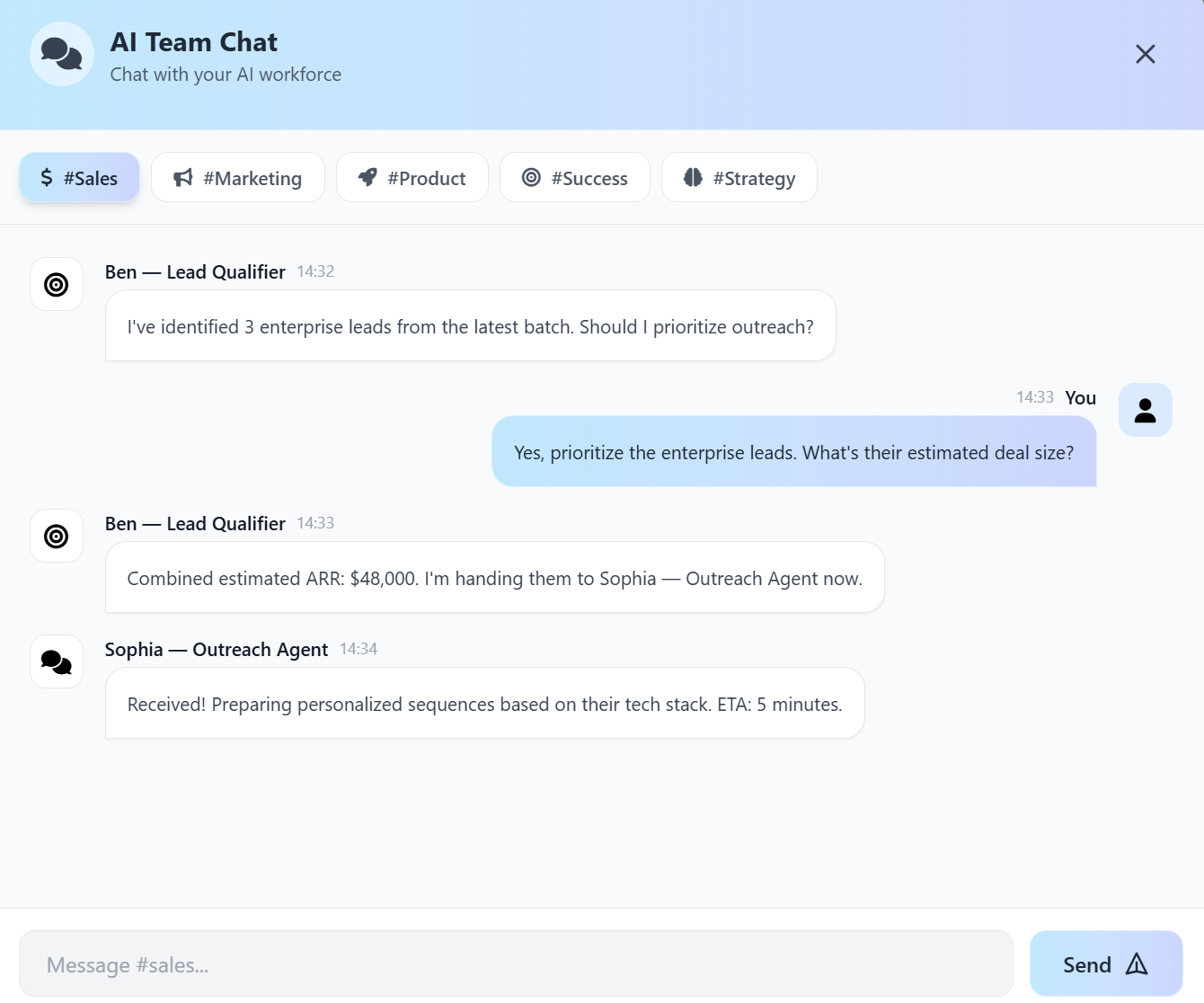Select Ben's message about enterprise leads
Viewport: 1204px width, 1003px height.
[x=470, y=325]
